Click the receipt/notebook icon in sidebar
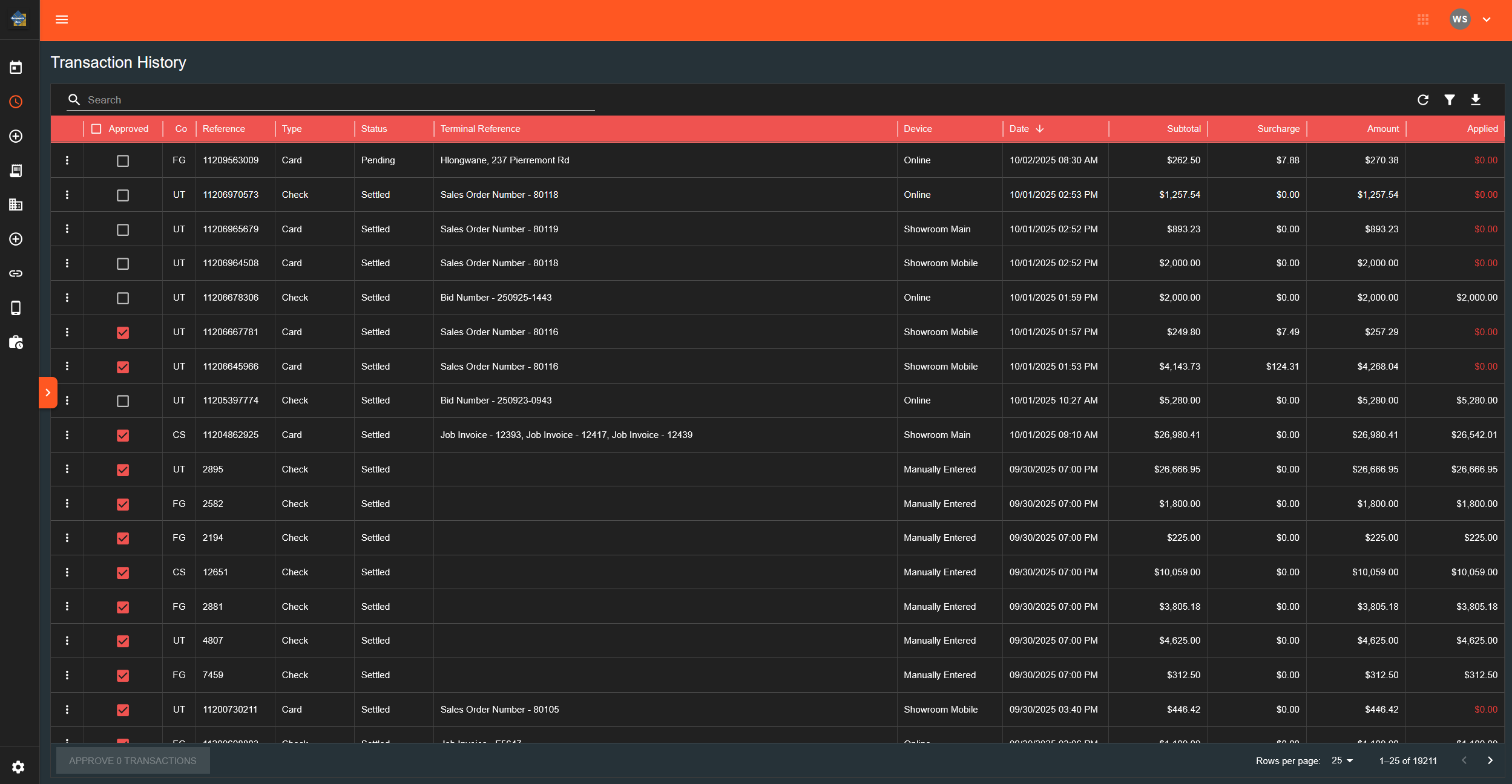This screenshot has height=784, width=1512. click(16, 170)
